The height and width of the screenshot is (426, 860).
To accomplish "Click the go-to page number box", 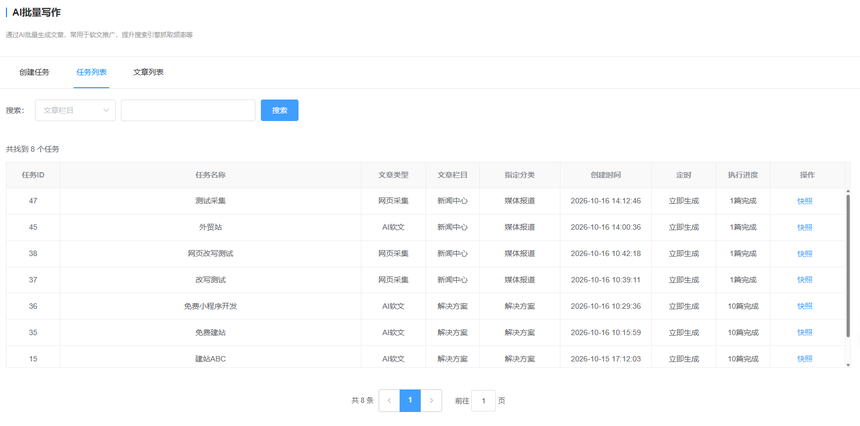I will point(483,401).
